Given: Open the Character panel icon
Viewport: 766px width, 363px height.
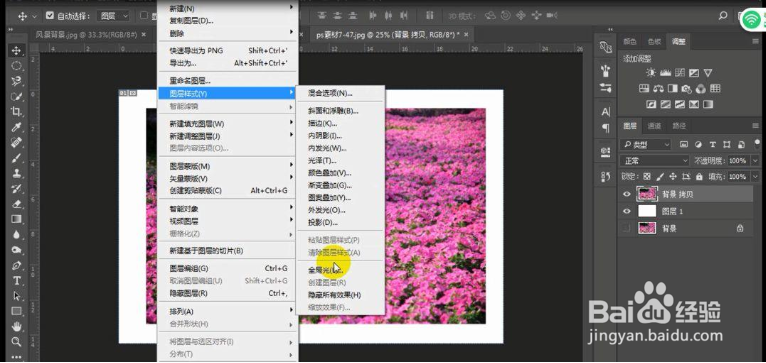Looking at the screenshot, I should [x=606, y=112].
